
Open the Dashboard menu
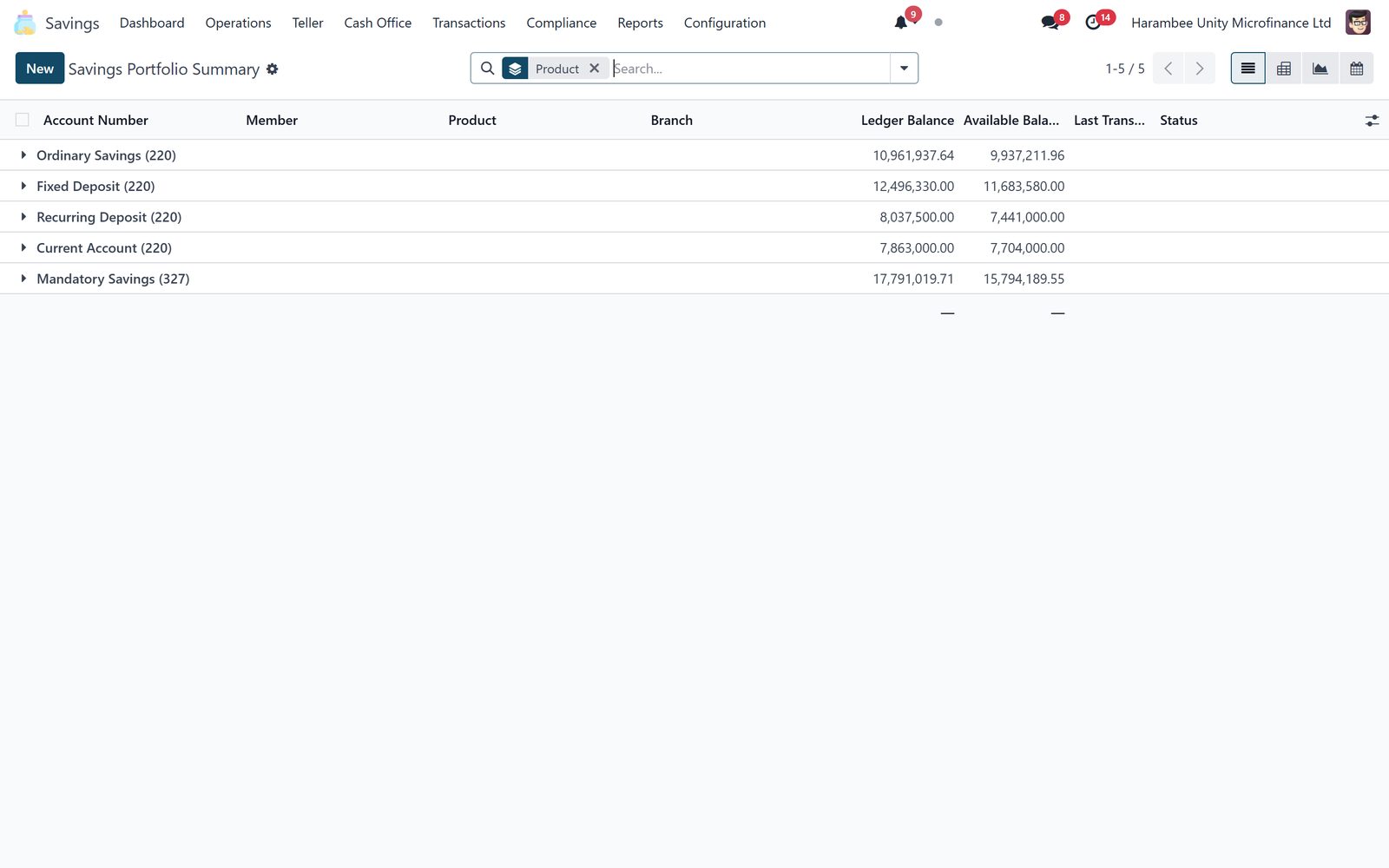click(152, 23)
